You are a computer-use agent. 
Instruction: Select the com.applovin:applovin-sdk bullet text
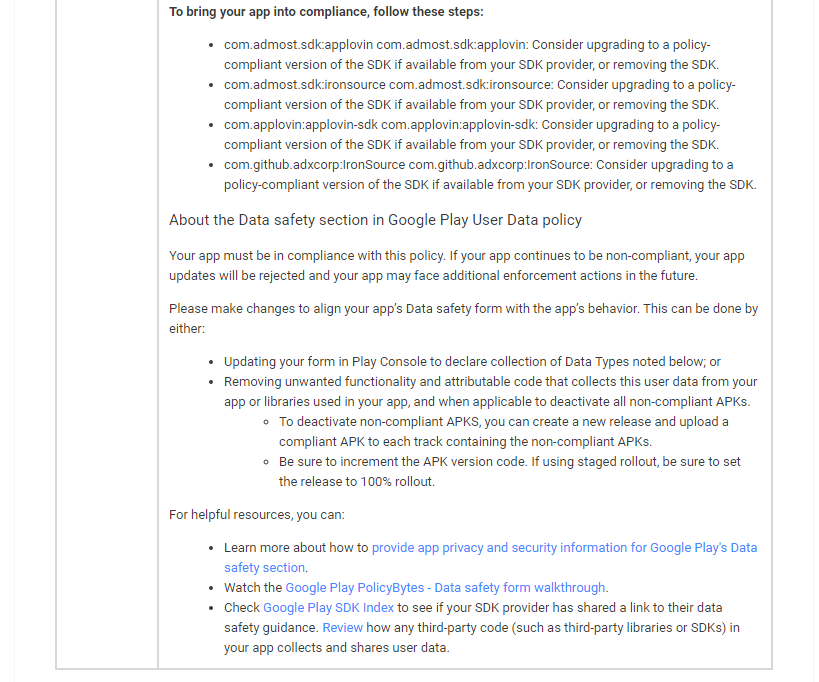(x=472, y=135)
